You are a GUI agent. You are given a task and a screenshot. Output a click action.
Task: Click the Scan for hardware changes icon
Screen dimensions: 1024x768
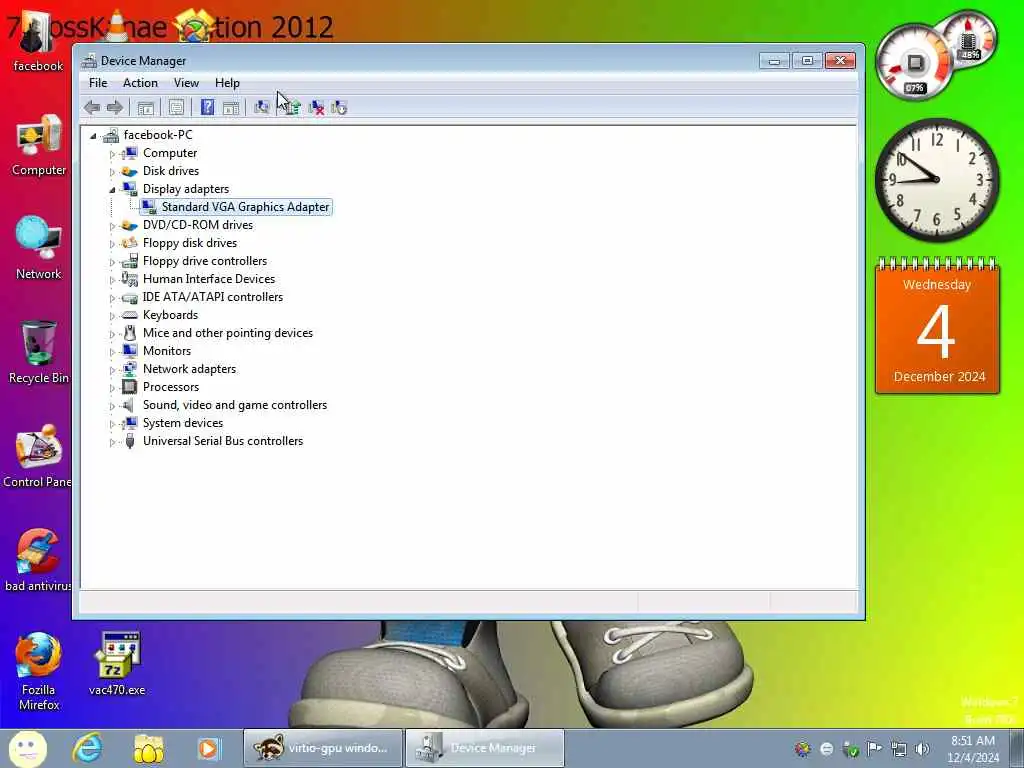(262, 108)
